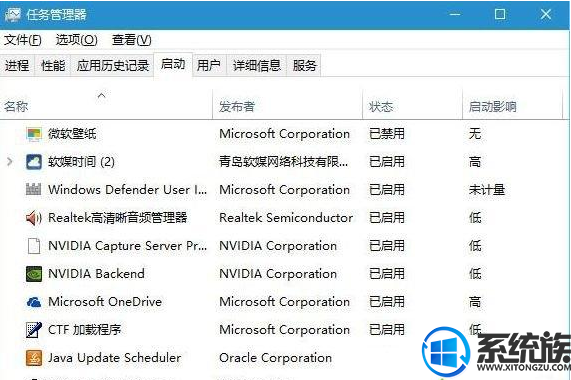The width and height of the screenshot is (571, 380).
Task: Maximize the Task Manager window
Action: click(x=500, y=15)
